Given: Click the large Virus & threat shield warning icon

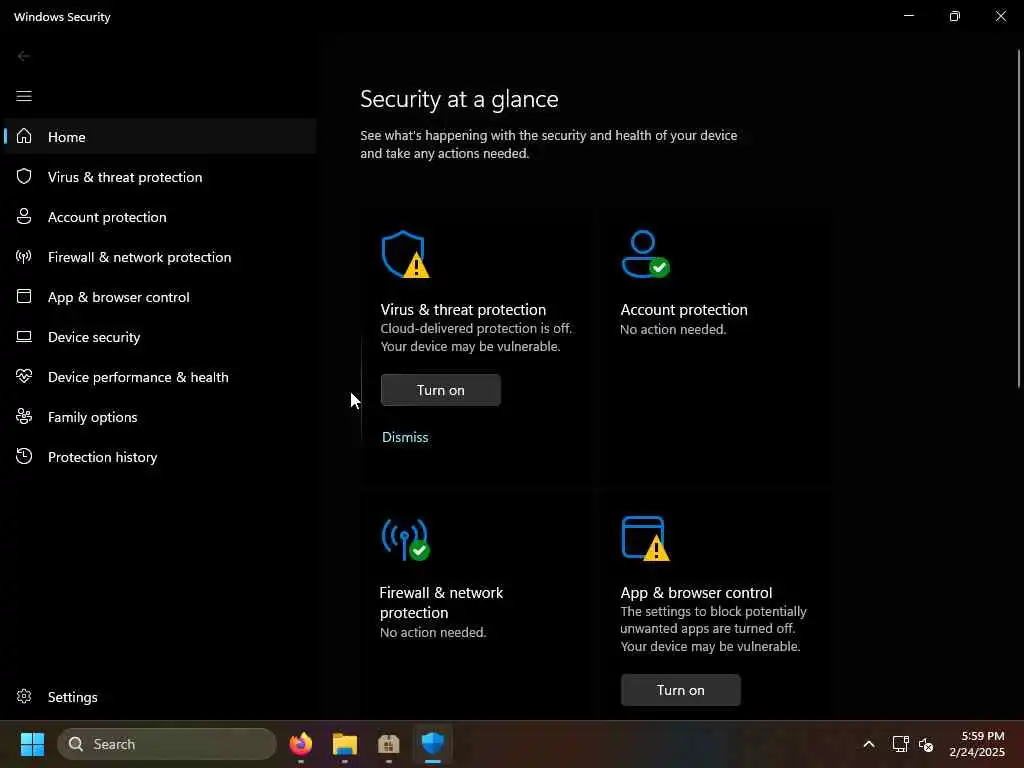Looking at the screenshot, I should 405,255.
